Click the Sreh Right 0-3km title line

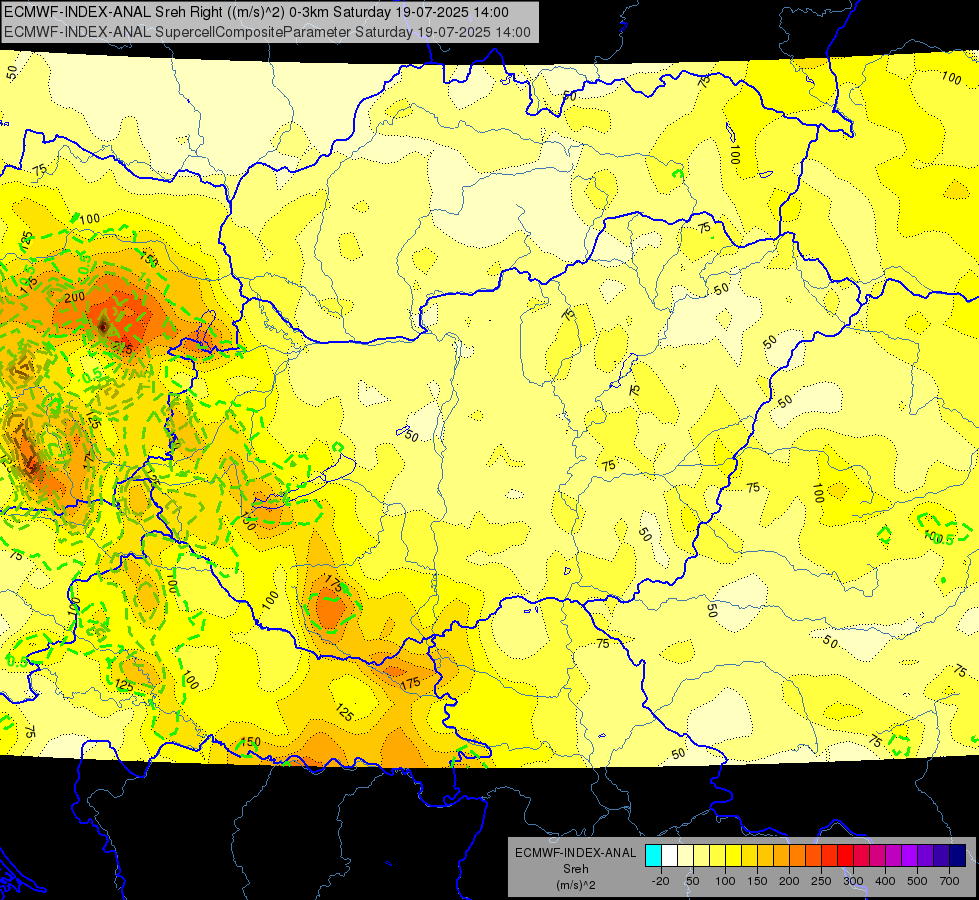(x=256, y=12)
